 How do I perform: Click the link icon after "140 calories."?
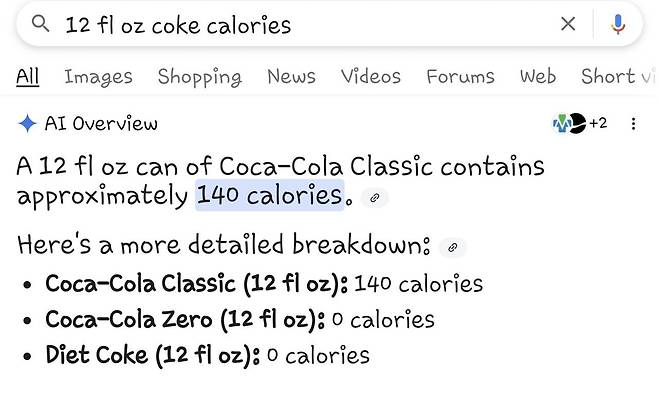click(375, 198)
